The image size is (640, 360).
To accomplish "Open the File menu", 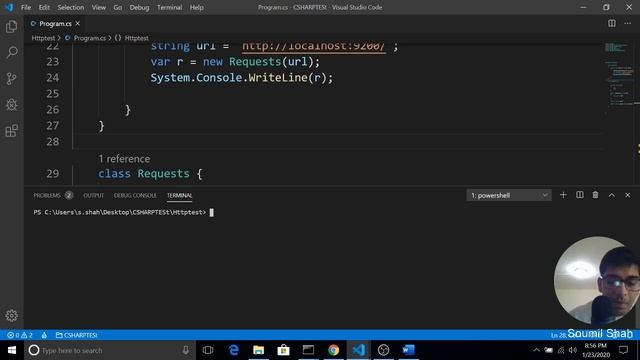I will point(26,7).
